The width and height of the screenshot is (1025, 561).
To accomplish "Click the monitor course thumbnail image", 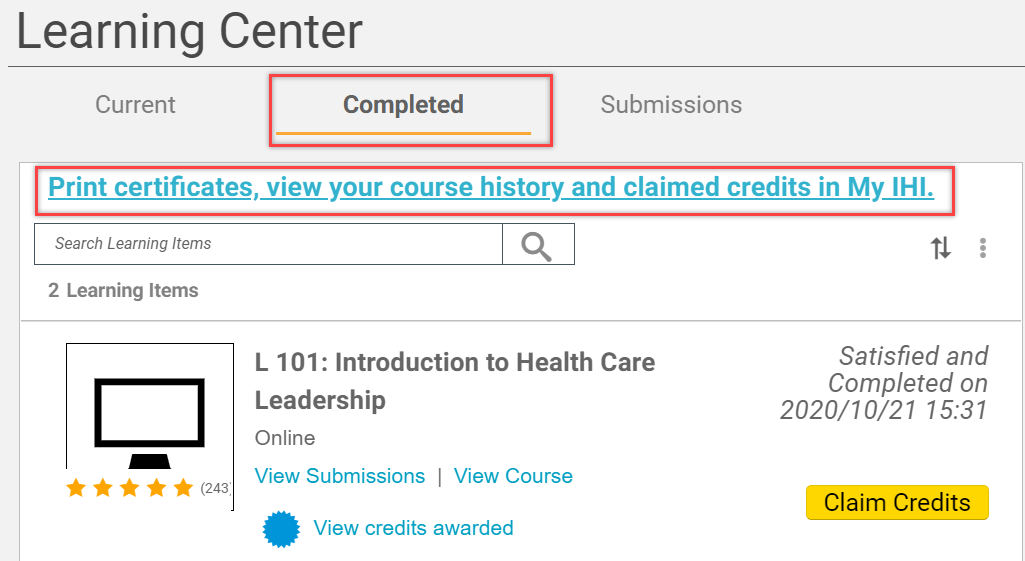I will (149, 417).
